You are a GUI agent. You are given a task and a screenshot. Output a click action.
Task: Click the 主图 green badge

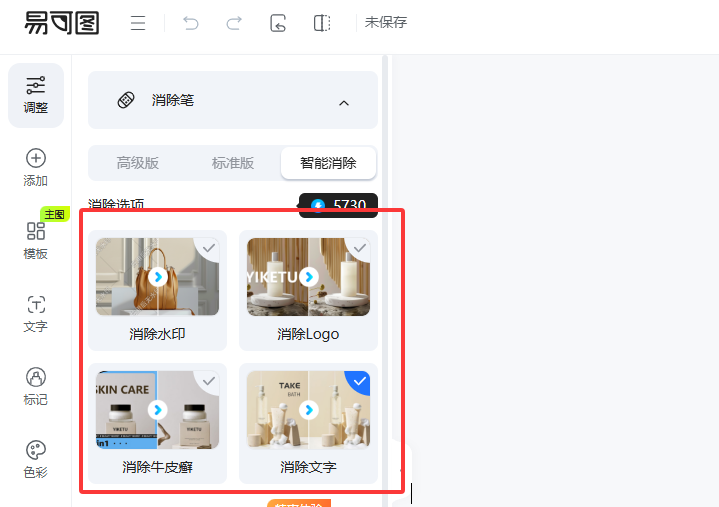click(x=55, y=214)
